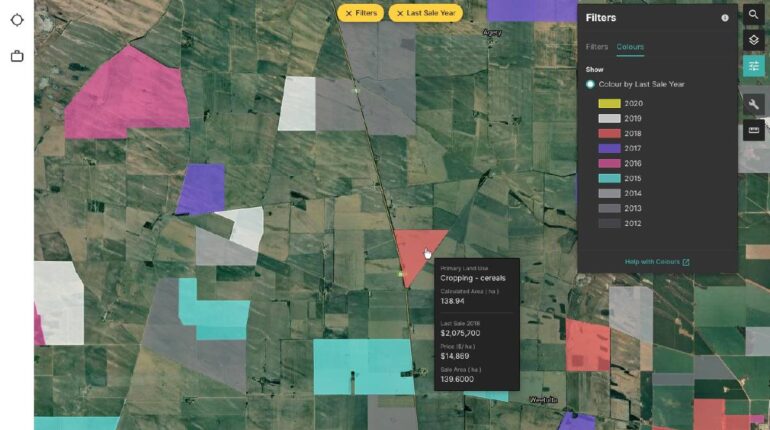Open the briefcase portfolio icon
The image size is (770, 430).
coord(17,56)
